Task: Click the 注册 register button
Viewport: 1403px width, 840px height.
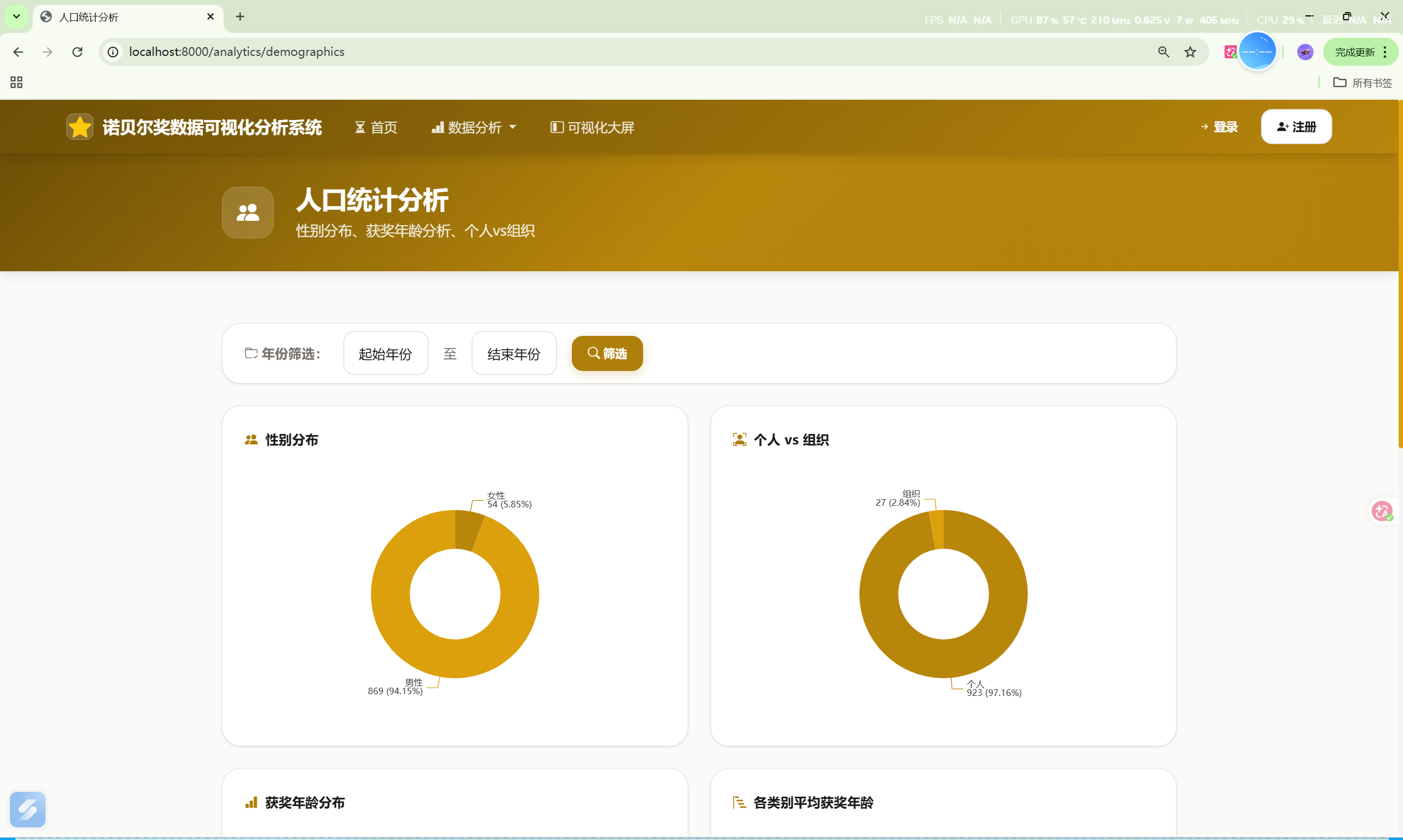Action: pos(1296,127)
